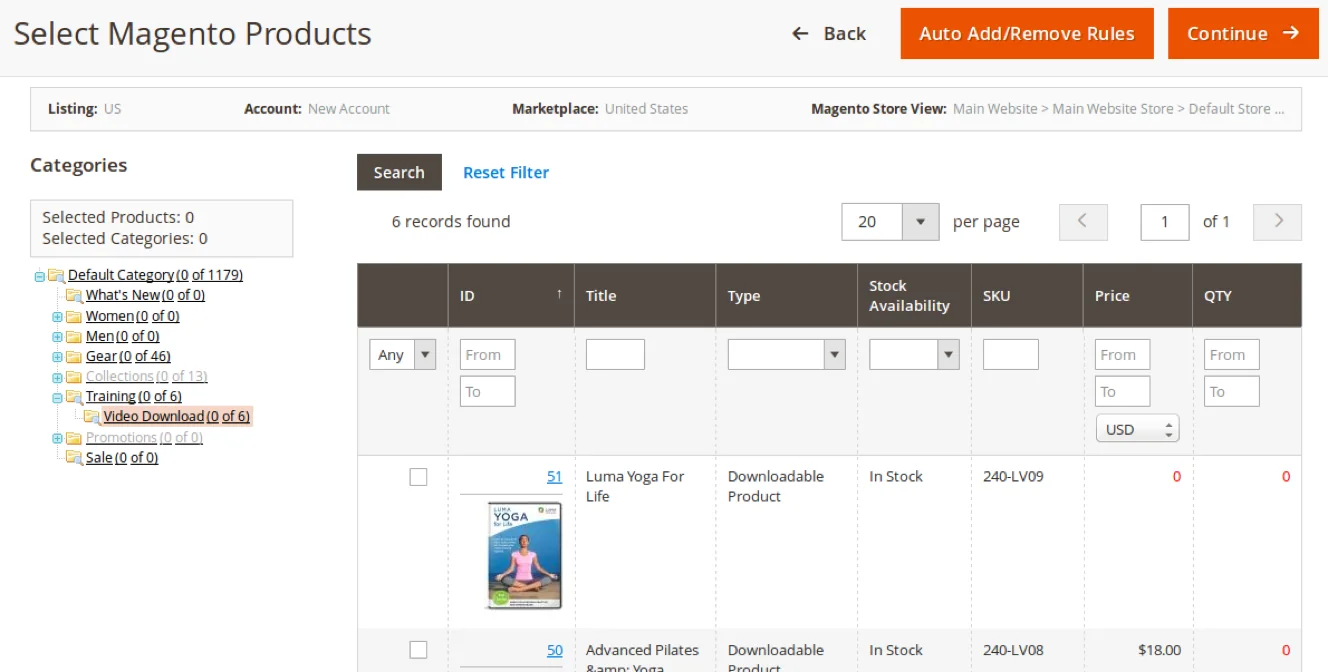Open product ID 51 link
The image size is (1328, 672).
554,477
